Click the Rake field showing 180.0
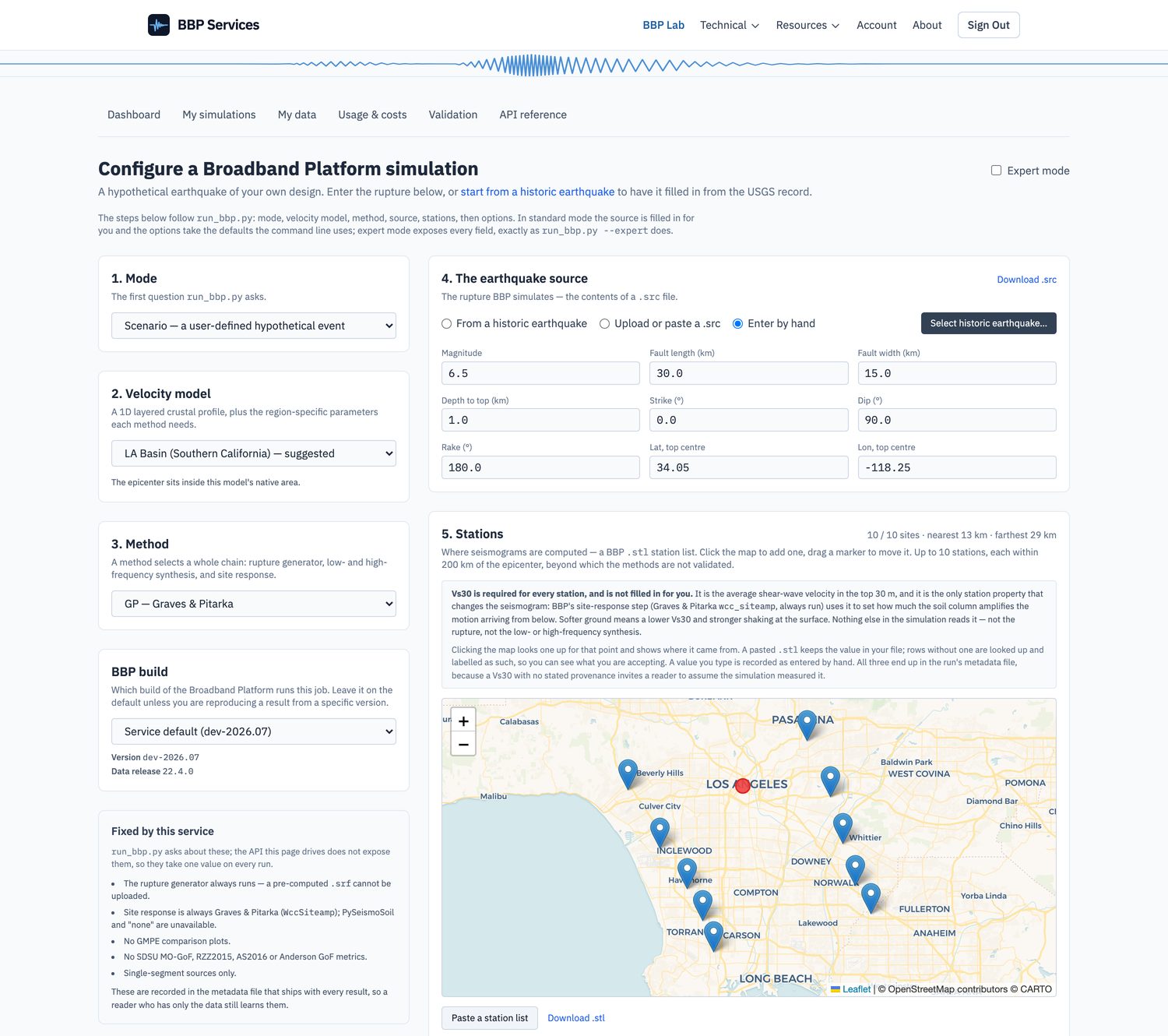This screenshot has height=1036, width=1168. 540,467
